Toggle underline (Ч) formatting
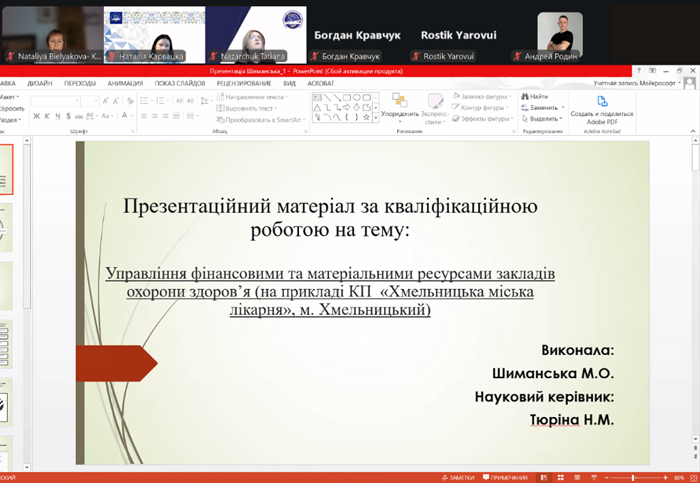This screenshot has height=483, width=700. 57,116
